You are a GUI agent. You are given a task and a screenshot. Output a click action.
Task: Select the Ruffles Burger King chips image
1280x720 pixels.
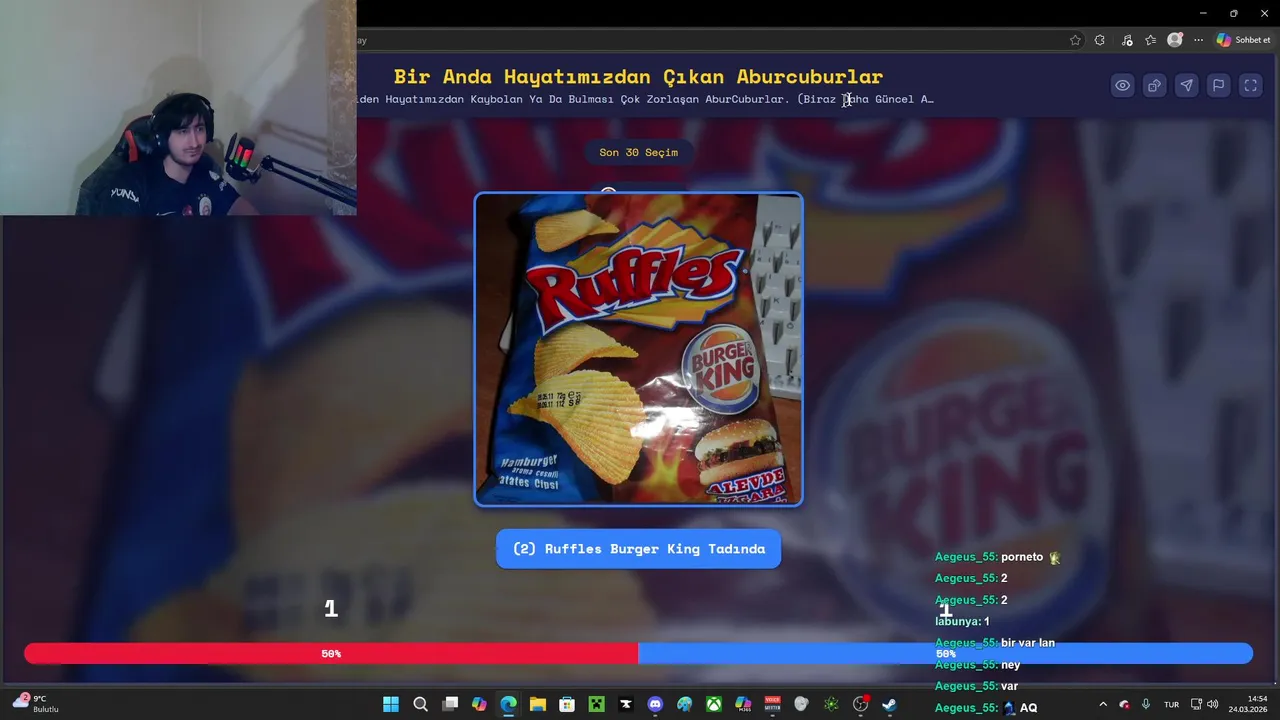[x=638, y=349]
